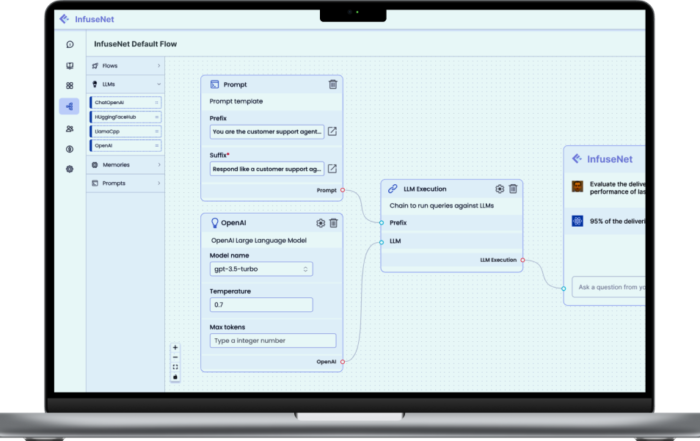
Task: Select the HuggingFaceHub item in LLMs list
Action: (x=125, y=117)
